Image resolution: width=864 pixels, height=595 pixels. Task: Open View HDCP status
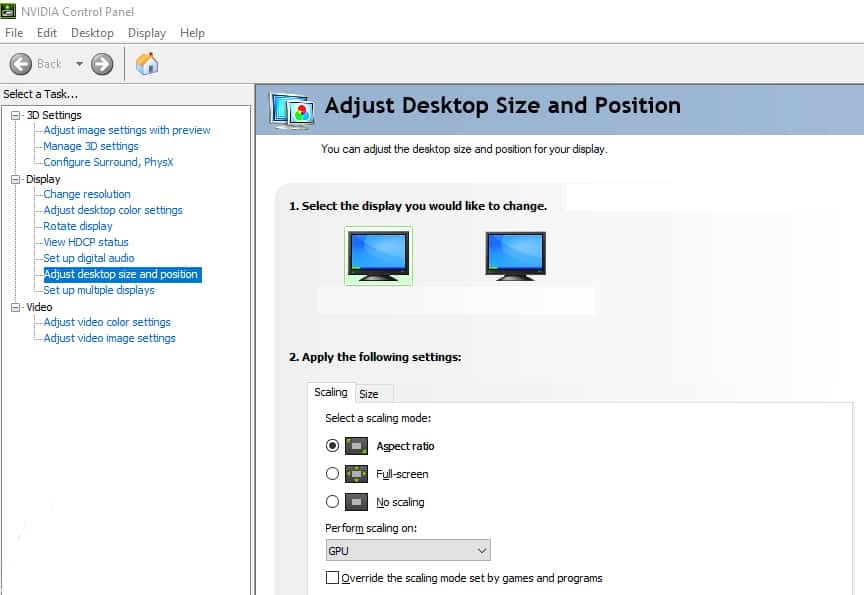coord(86,242)
